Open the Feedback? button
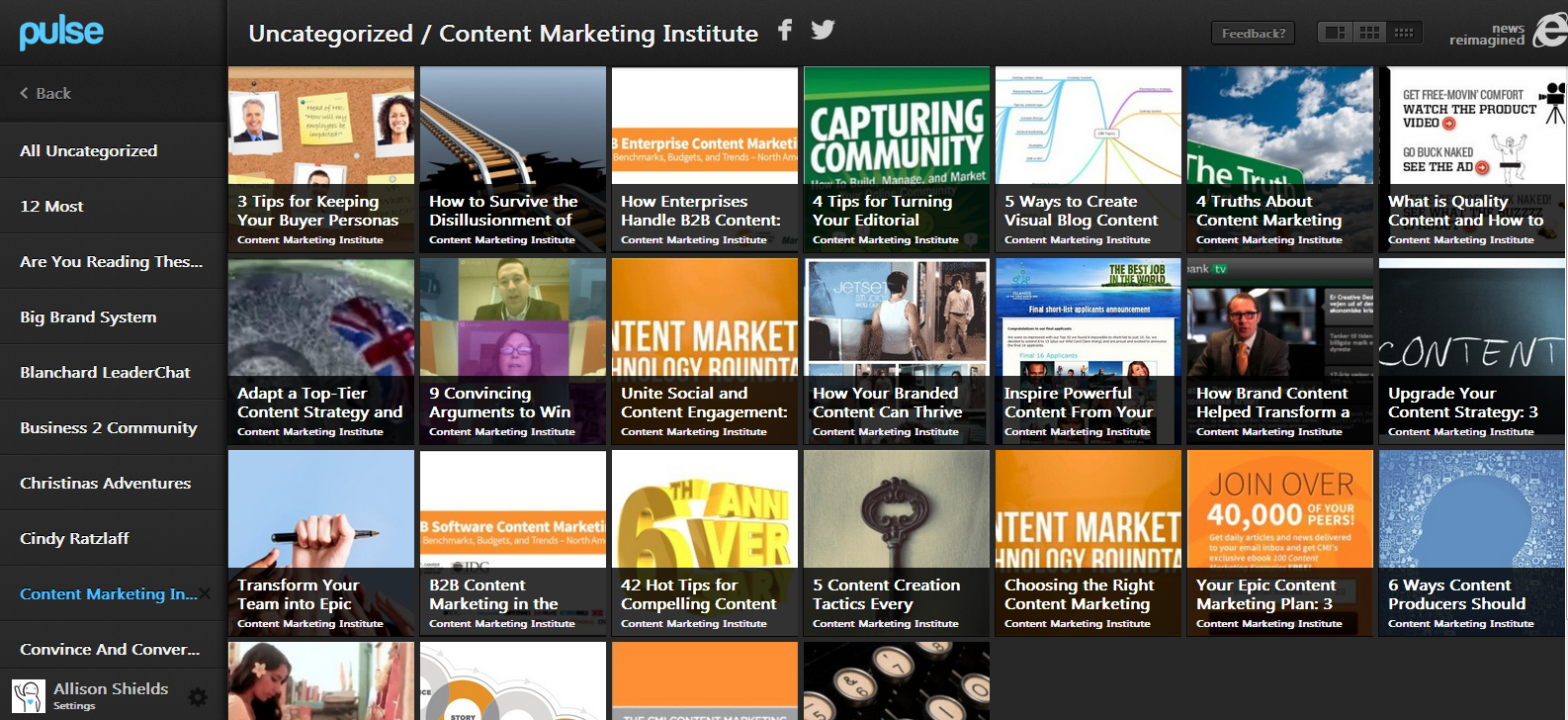 [x=1253, y=33]
